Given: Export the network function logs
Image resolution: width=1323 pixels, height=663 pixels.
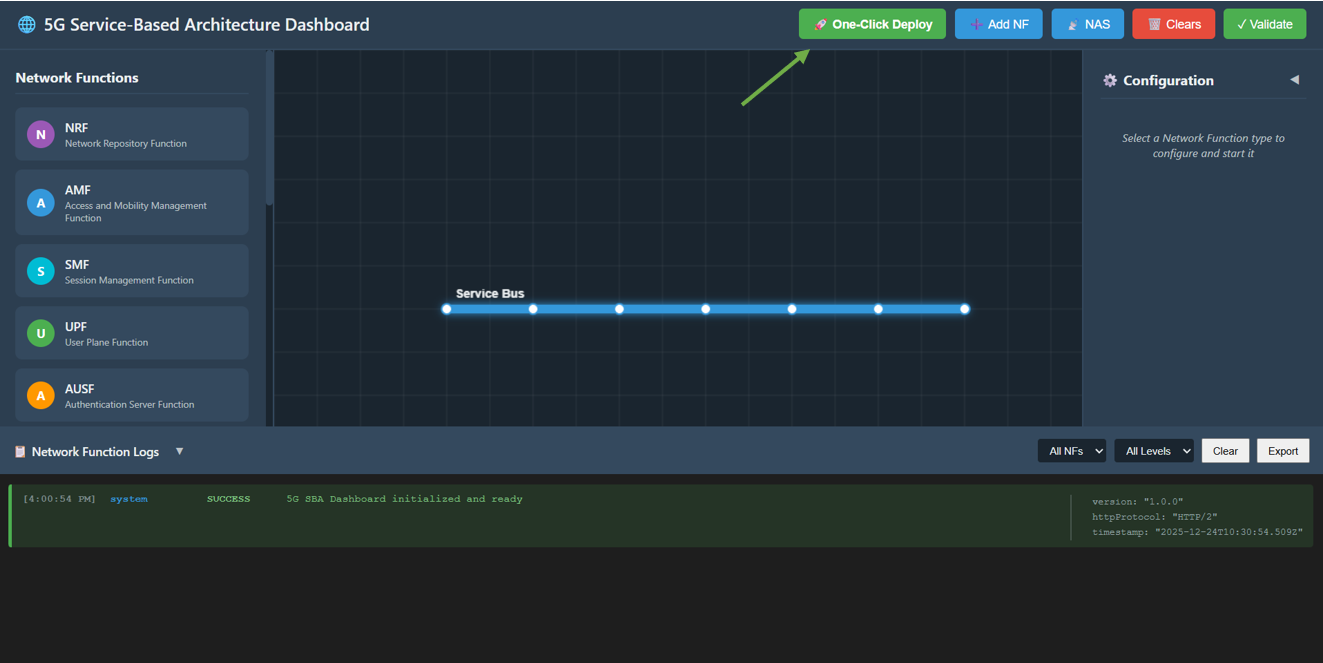Looking at the screenshot, I should pyautogui.click(x=1282, y=451).
